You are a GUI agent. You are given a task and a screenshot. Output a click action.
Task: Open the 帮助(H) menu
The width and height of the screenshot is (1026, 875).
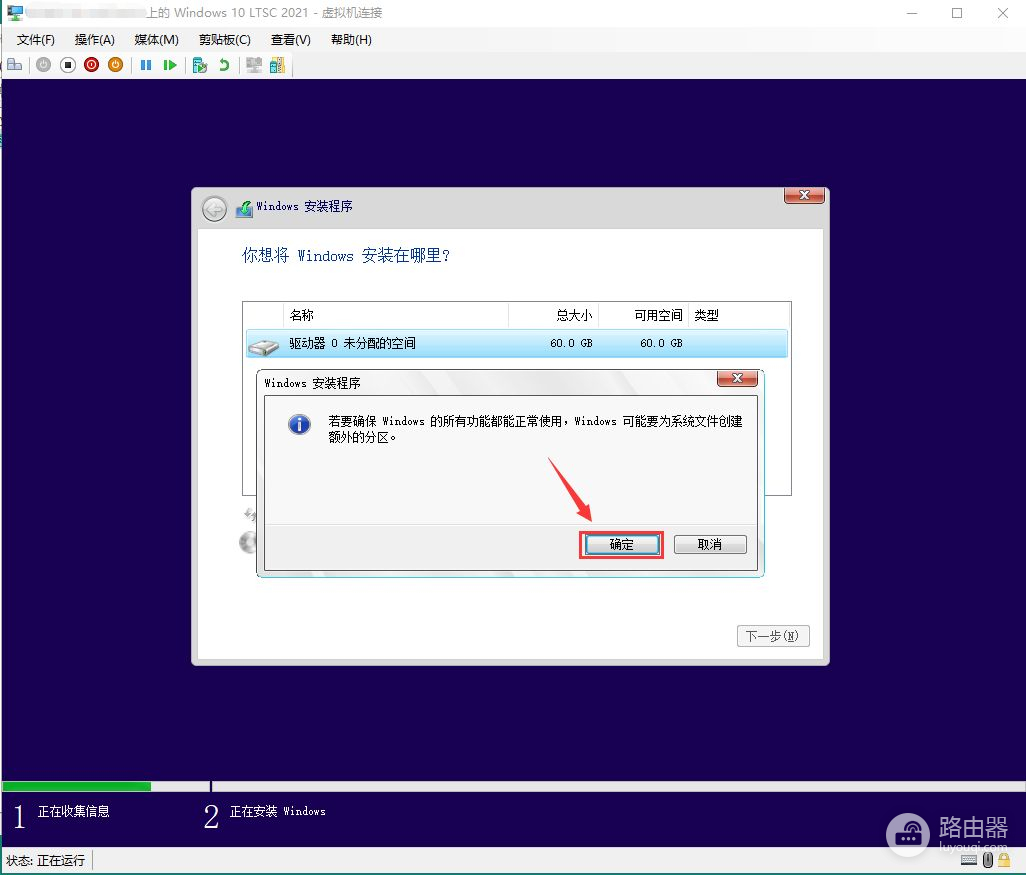point(350,40)
